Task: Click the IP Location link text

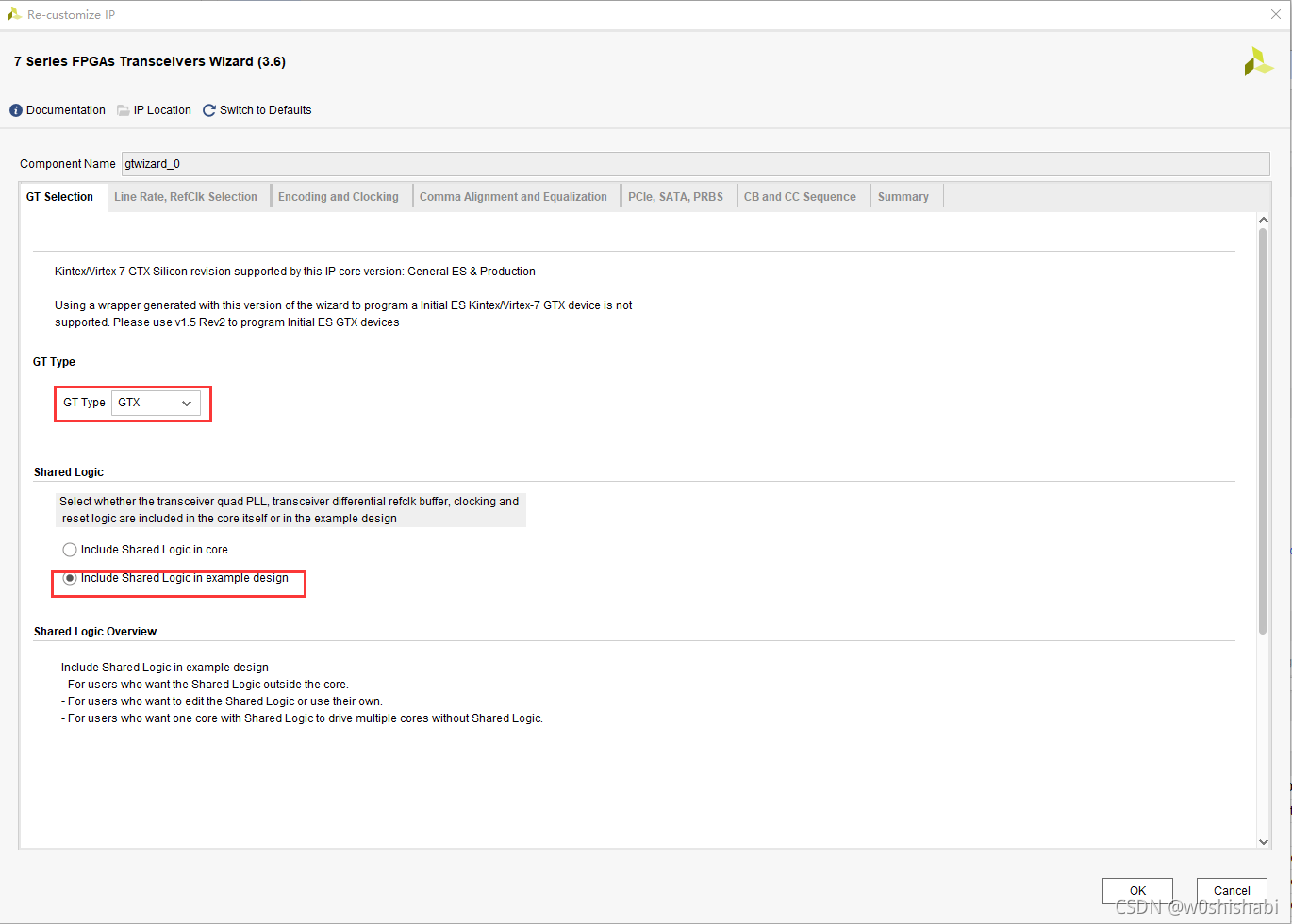Action: [x=162, y=110]
